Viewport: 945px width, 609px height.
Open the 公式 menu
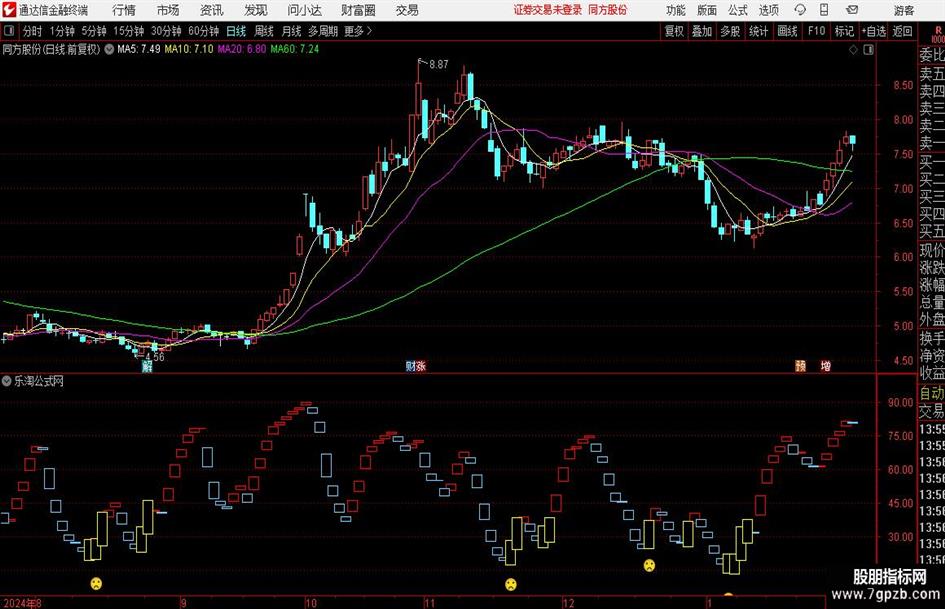(737, 10)
